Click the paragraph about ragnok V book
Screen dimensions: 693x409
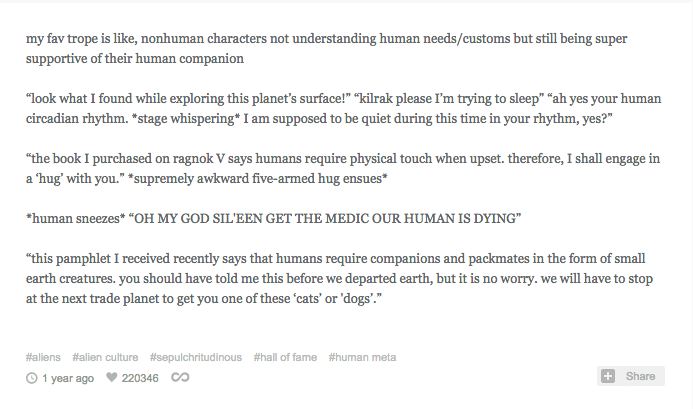tap(343, 168)
